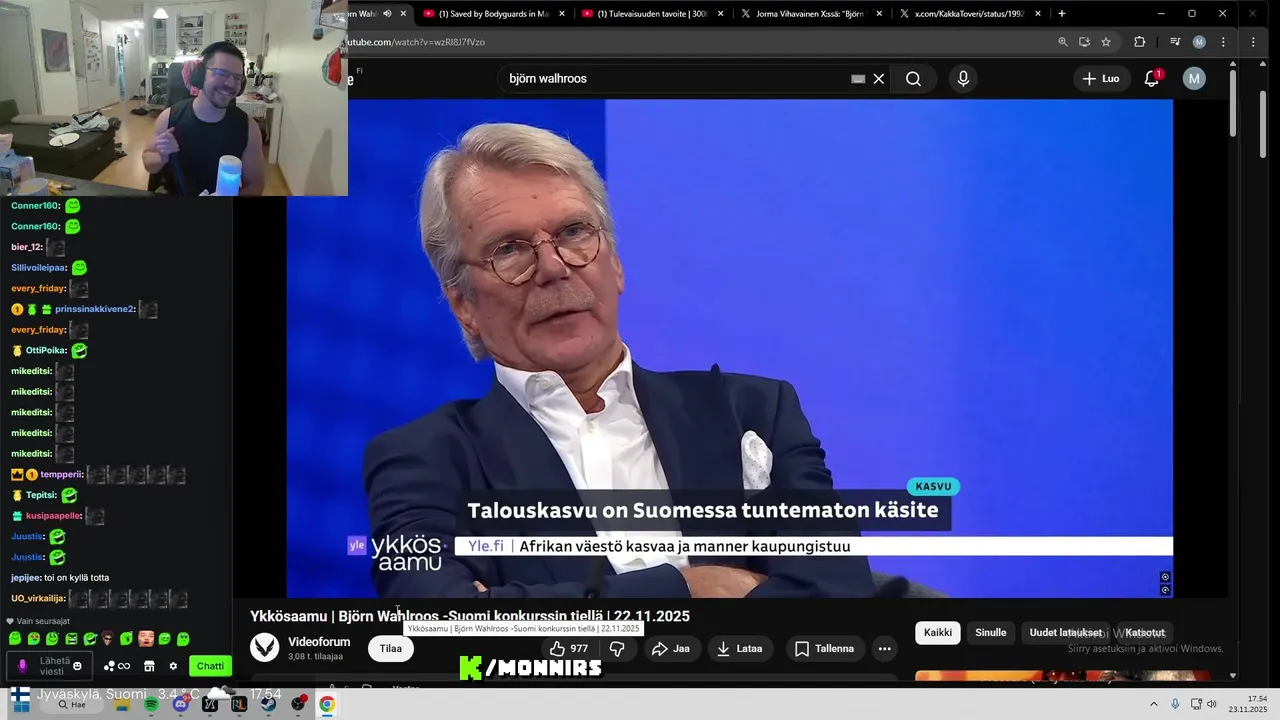1280x720 pixels.
Task: Click the install app icon in address bar
Action: click(1084, 42)
